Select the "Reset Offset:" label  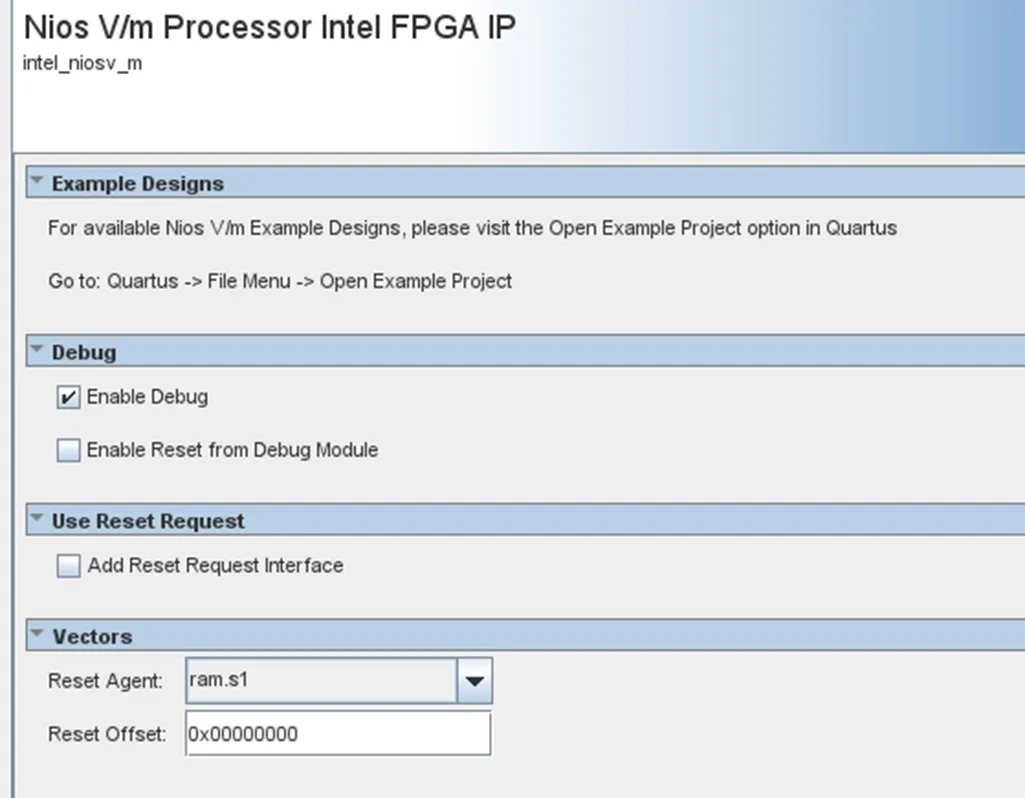[106, 735]
